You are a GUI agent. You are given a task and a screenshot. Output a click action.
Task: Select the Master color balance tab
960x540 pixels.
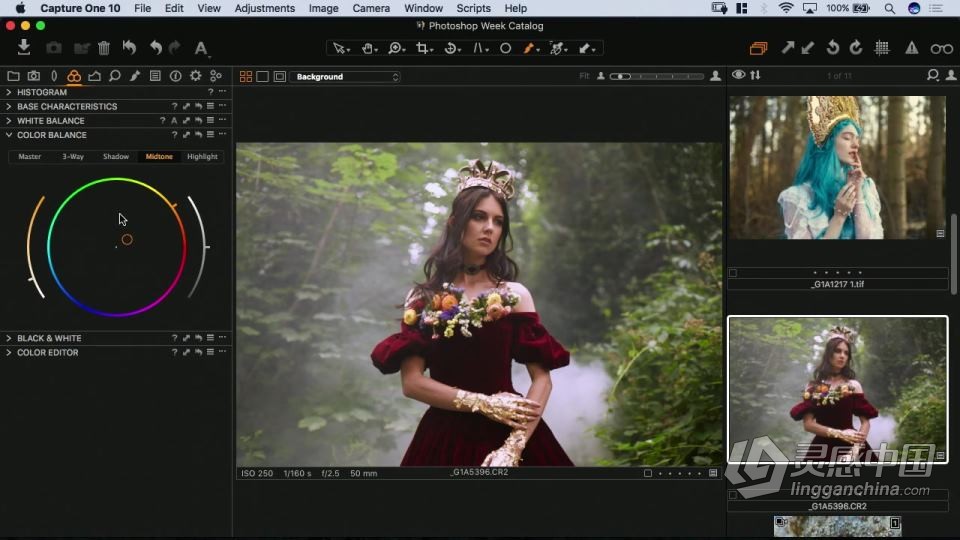pyautogui.click(x=29, y=157)
